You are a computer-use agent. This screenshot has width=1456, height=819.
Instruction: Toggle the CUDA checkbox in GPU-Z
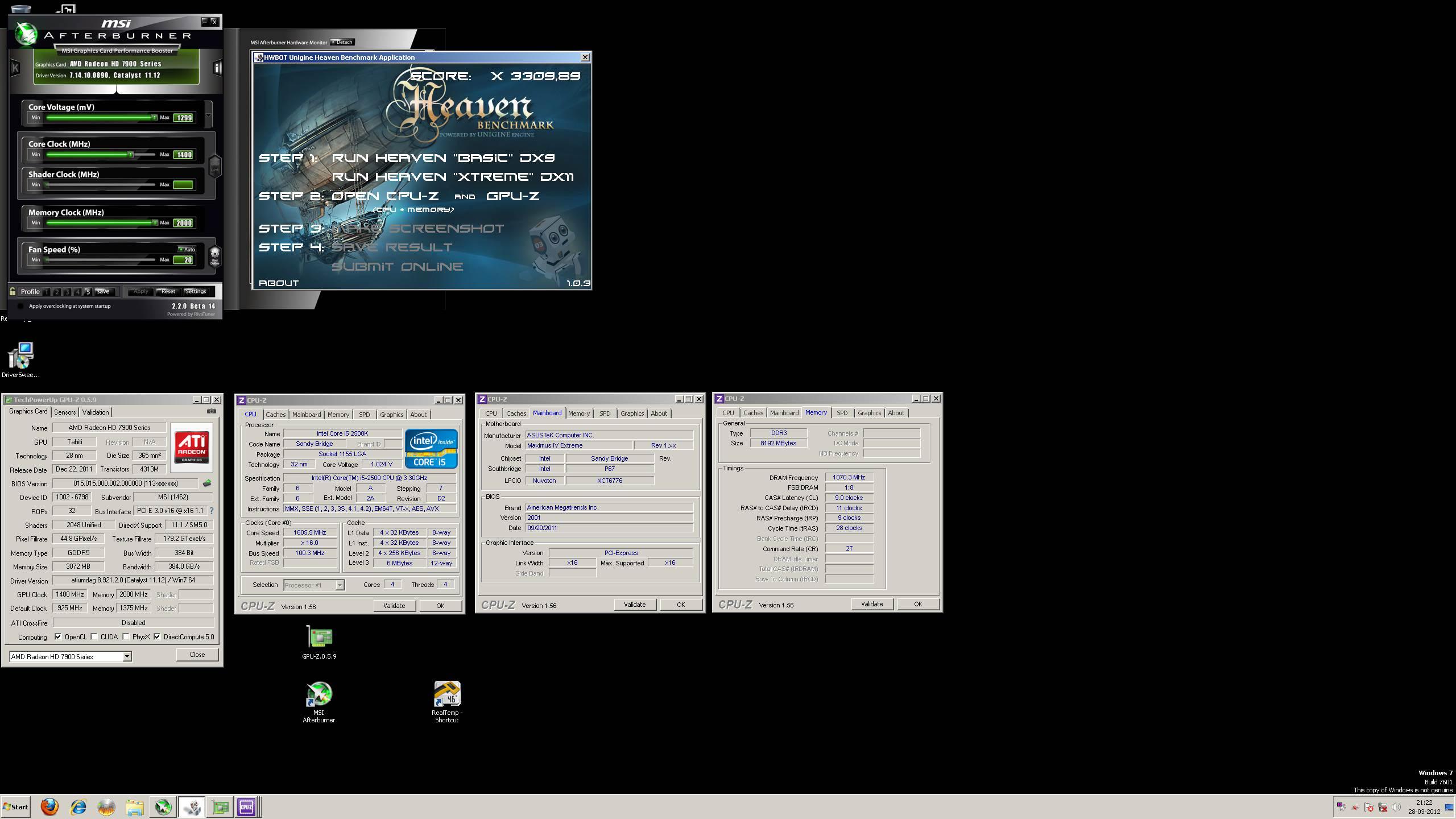tap(94, 637)
